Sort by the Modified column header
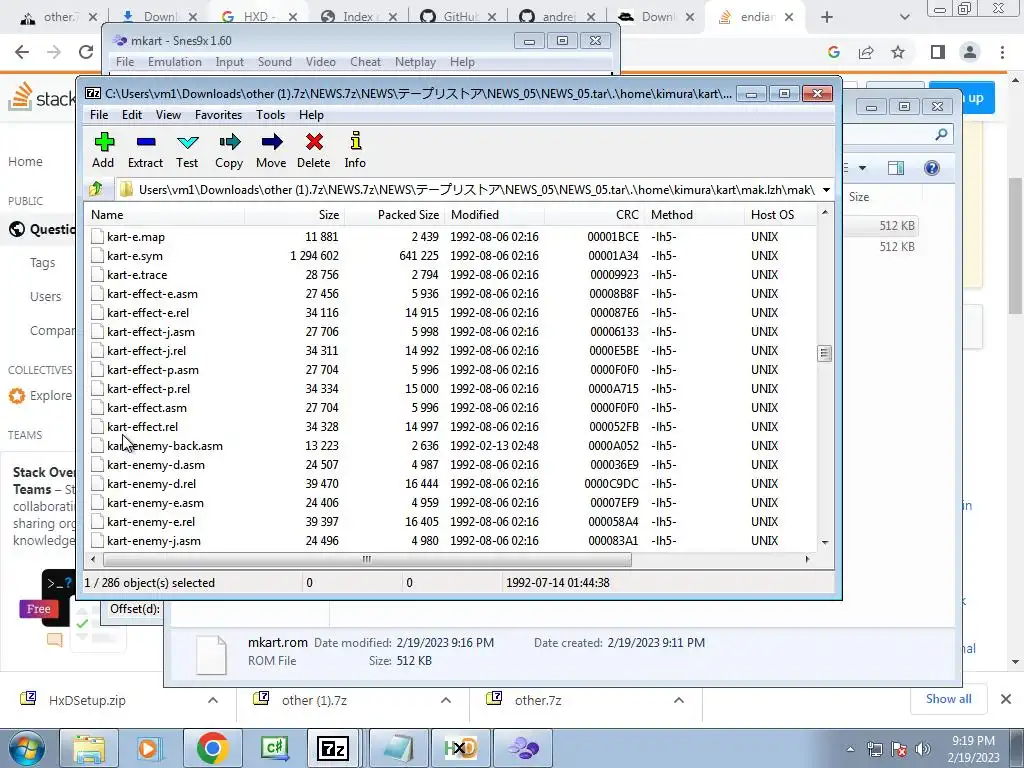Viewport: 1024px width, 768px height. point(494,215)
